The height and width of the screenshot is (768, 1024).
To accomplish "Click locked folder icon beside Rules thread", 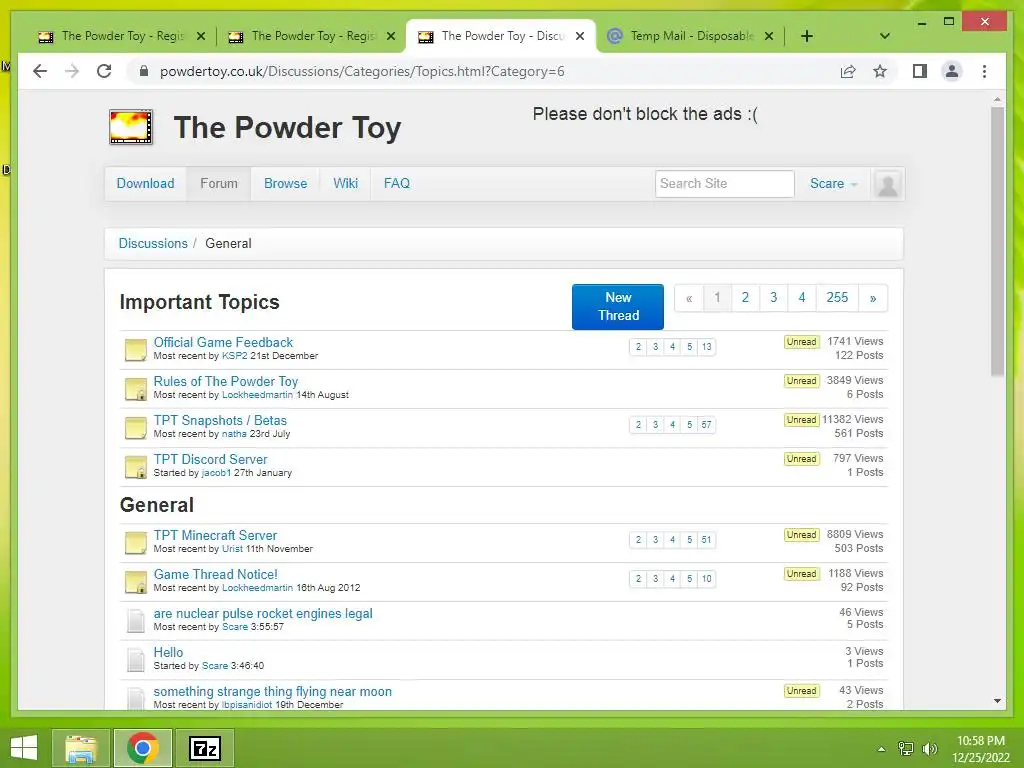I will coord(136,389).
